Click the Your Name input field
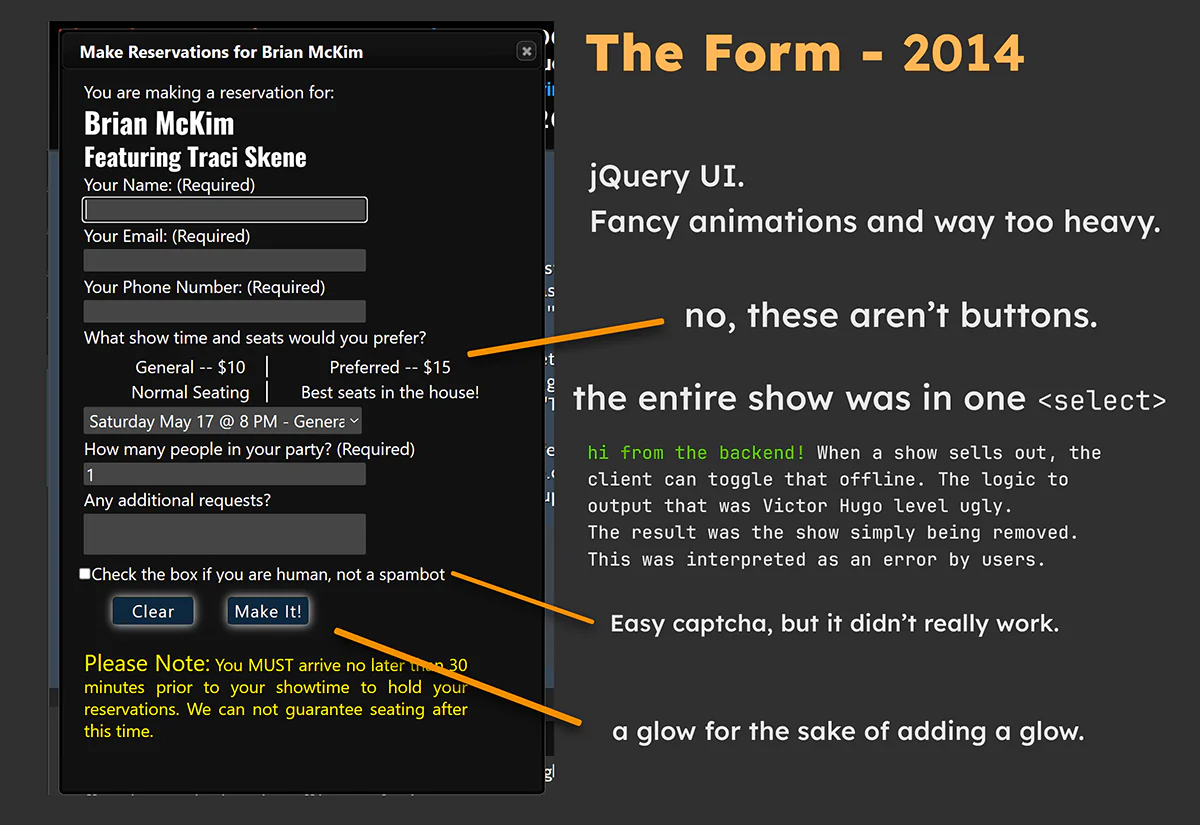The height and width of the screenshot is (825, 1200). click(224, 209)
